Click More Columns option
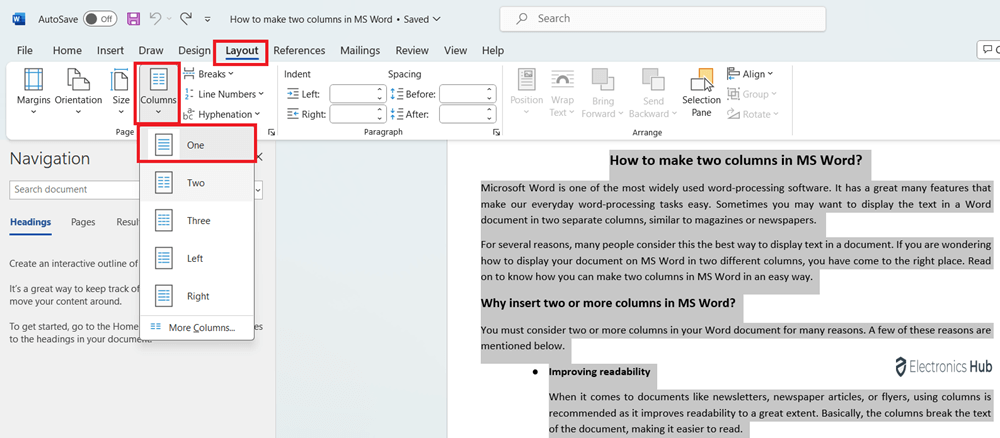The width and height of the screenshot is (1000, 438). click(x=200, y=327)
